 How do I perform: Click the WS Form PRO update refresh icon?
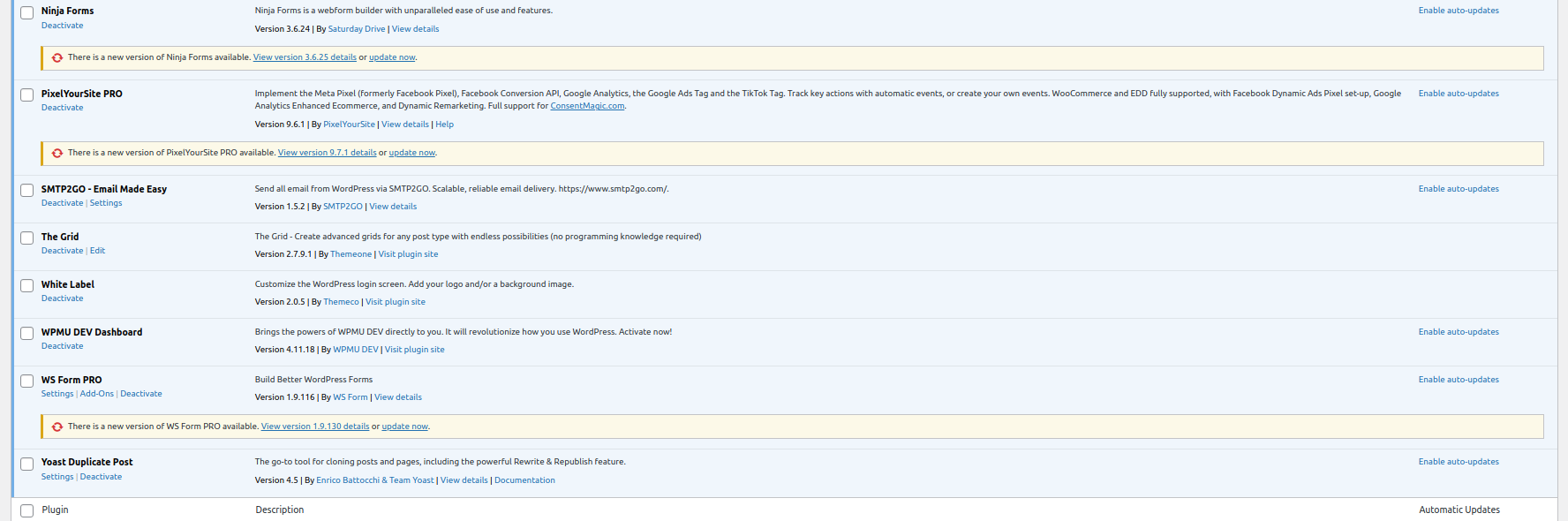[57, 427]
